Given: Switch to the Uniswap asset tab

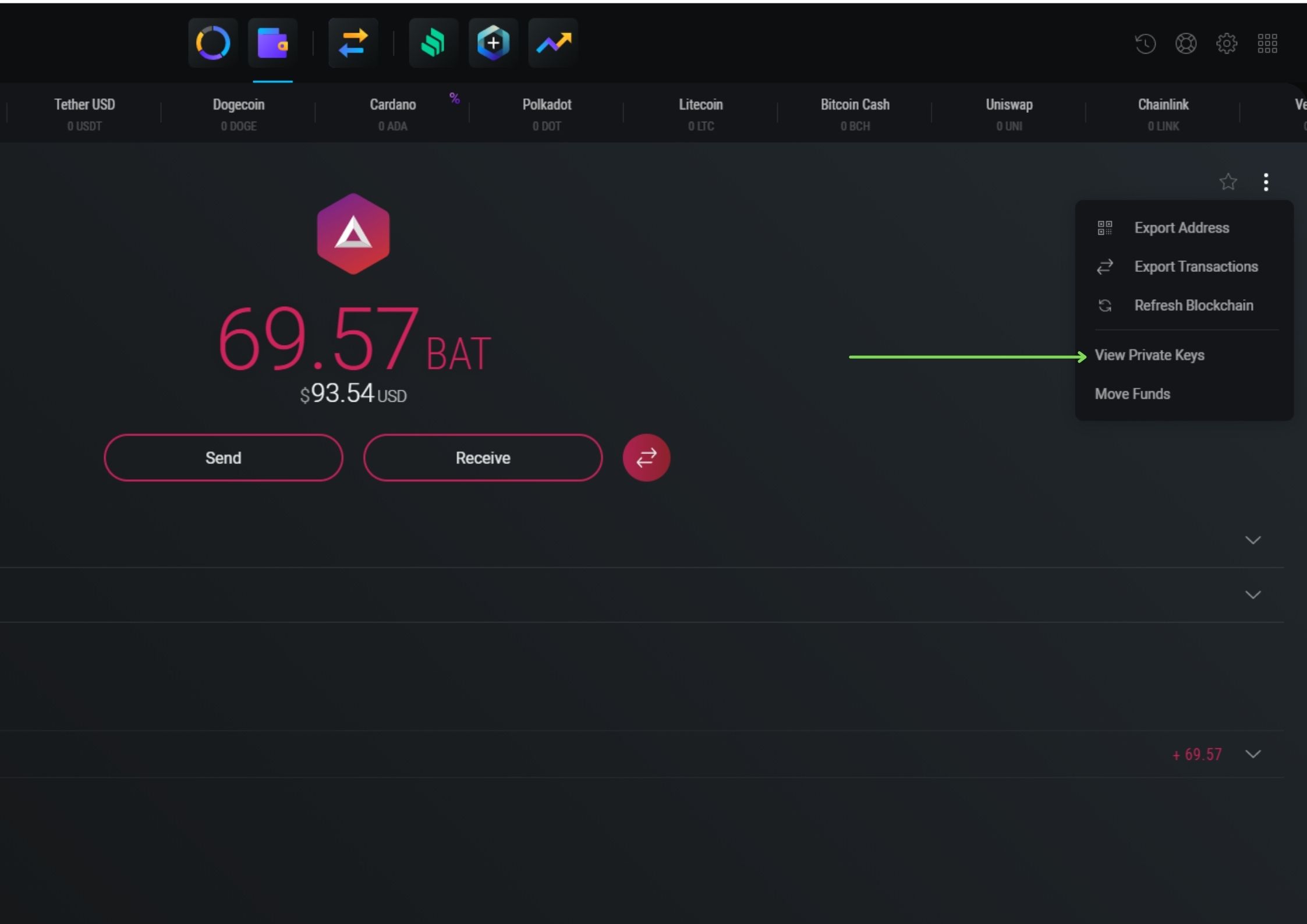Looking at the screenshot, I should pos(1010,114).
